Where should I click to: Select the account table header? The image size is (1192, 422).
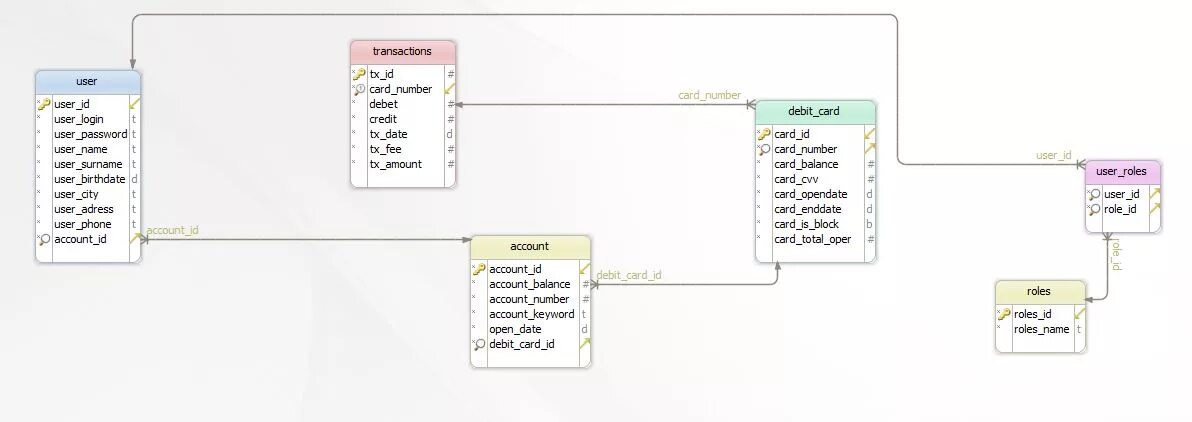coord(529,246)
